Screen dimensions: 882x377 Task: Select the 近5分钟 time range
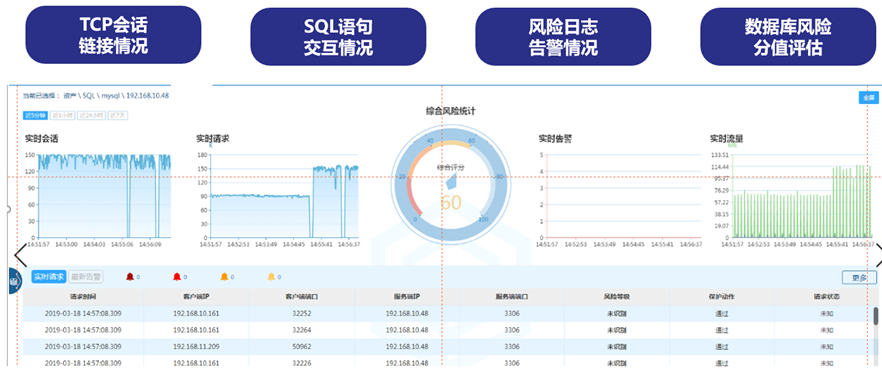coord(35,115)
